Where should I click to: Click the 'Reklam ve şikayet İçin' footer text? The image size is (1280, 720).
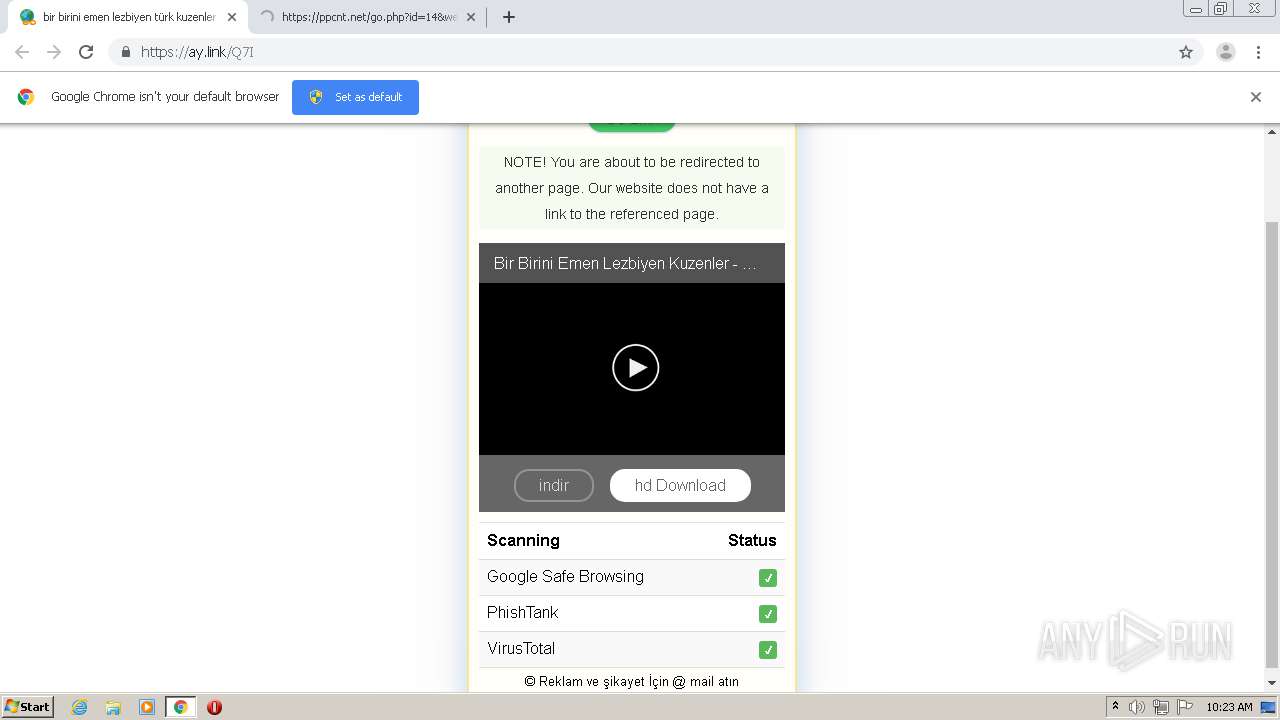(x=632, y=682)
